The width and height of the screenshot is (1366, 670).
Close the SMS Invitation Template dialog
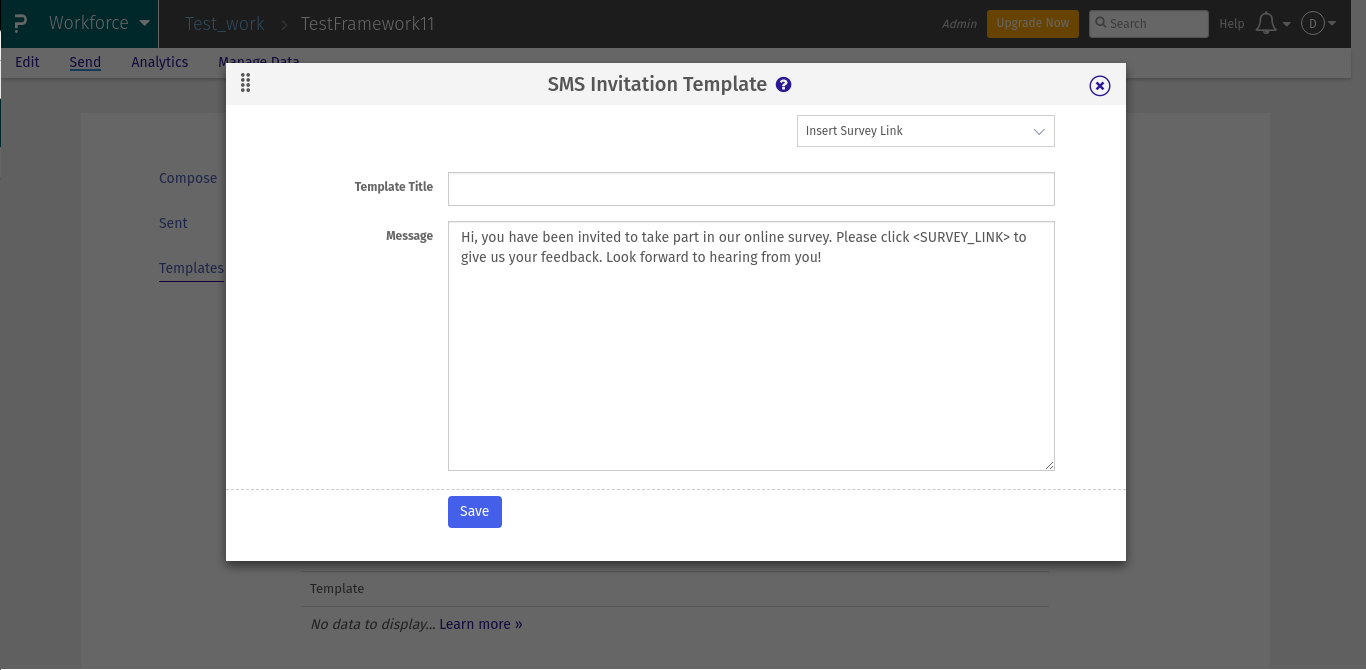(1099, 86)
